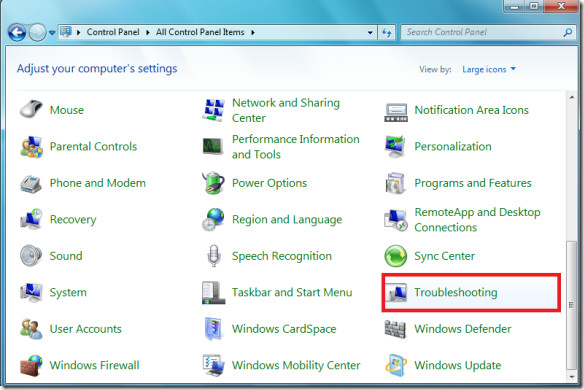Image resolution: width=584 pixels, height=390 pixels.
Task: Expand arrow after 'All Control Panel Items'
Action: 253,32
